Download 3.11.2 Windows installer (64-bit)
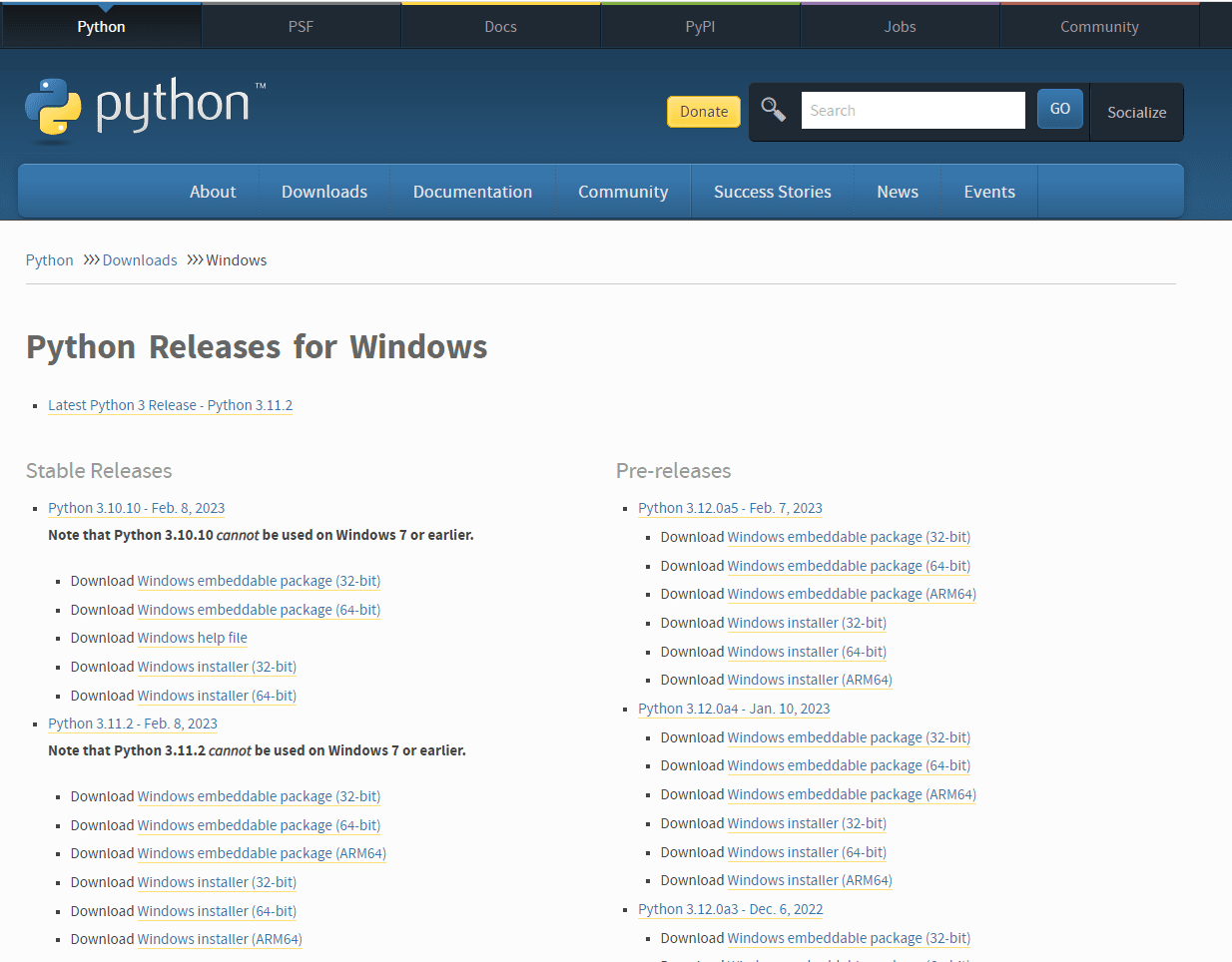 pos(217,911)
